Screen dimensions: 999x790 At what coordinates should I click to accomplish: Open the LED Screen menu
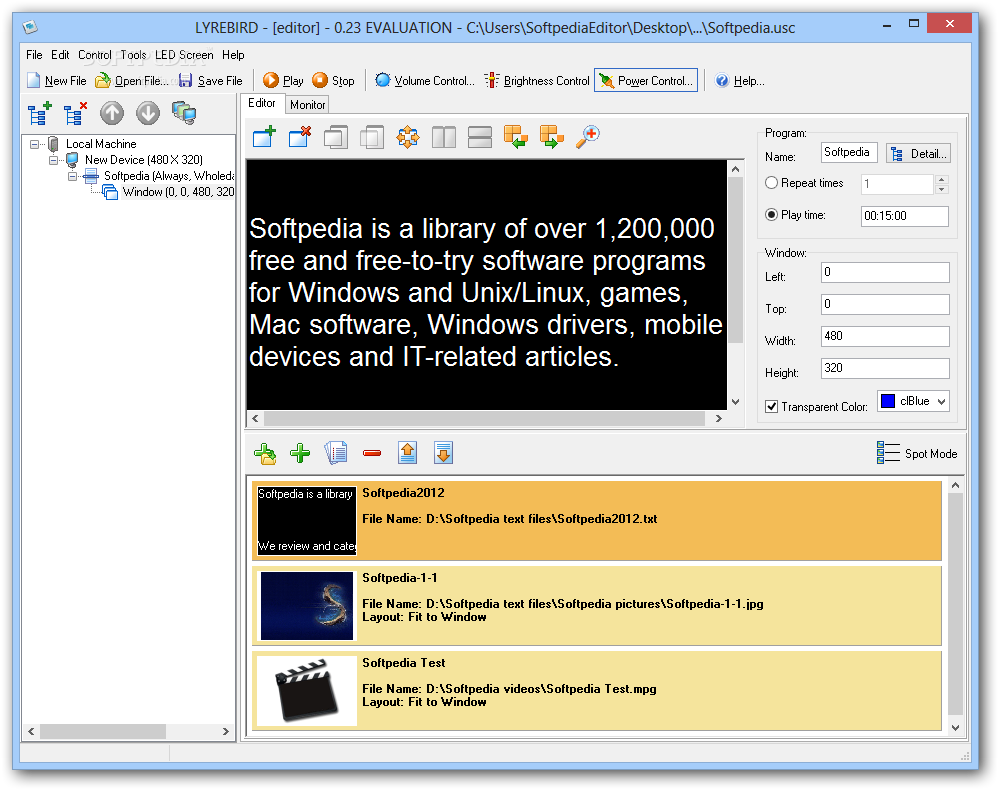tap(184, 55)
